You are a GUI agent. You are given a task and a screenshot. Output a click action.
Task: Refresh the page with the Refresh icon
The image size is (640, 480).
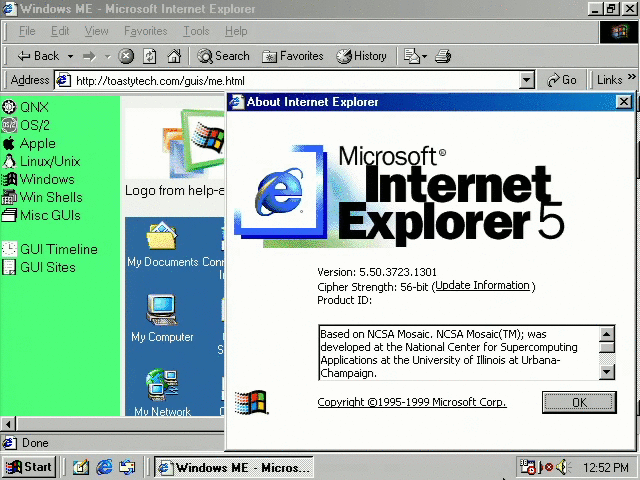[150, 56]
